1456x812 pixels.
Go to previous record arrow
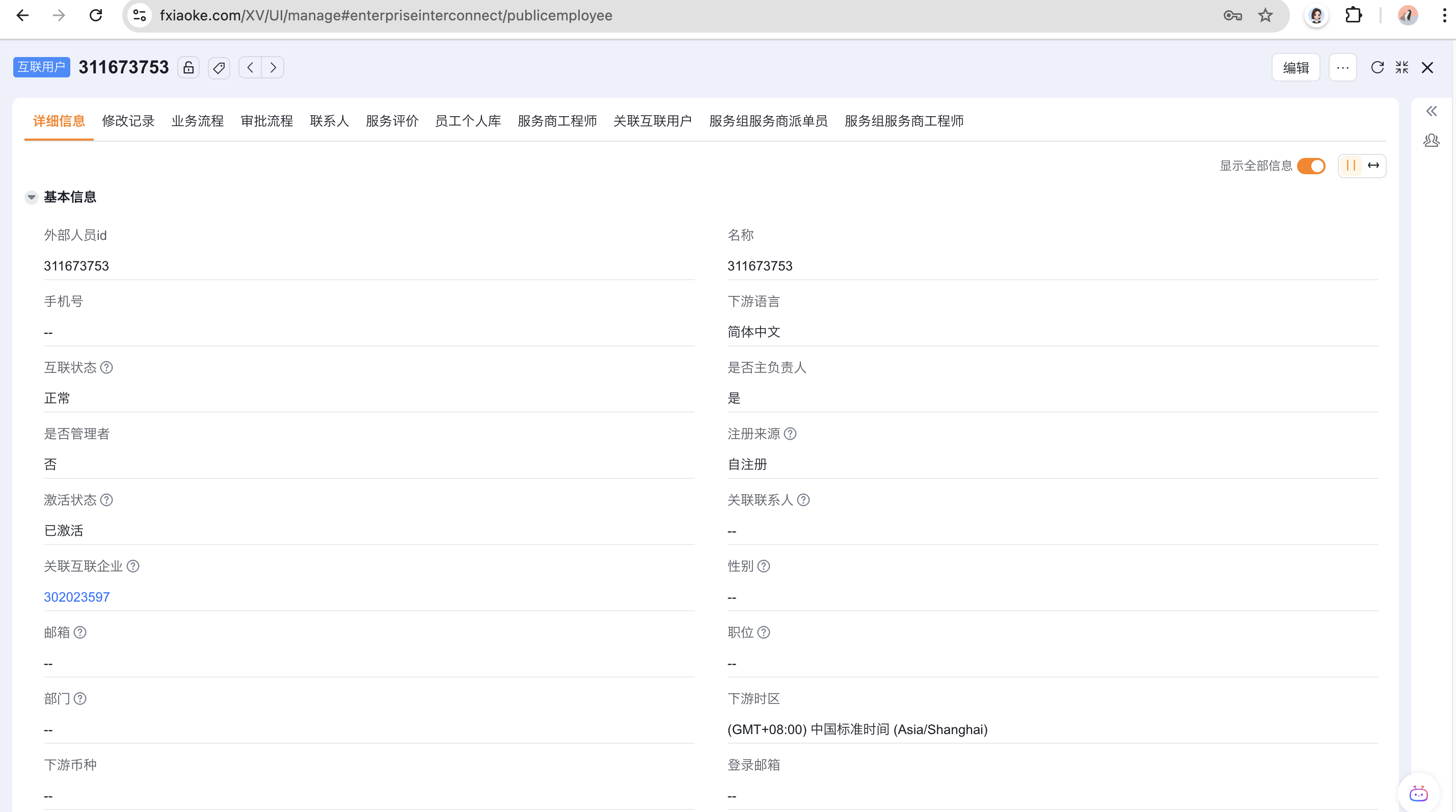coord(250,68)
